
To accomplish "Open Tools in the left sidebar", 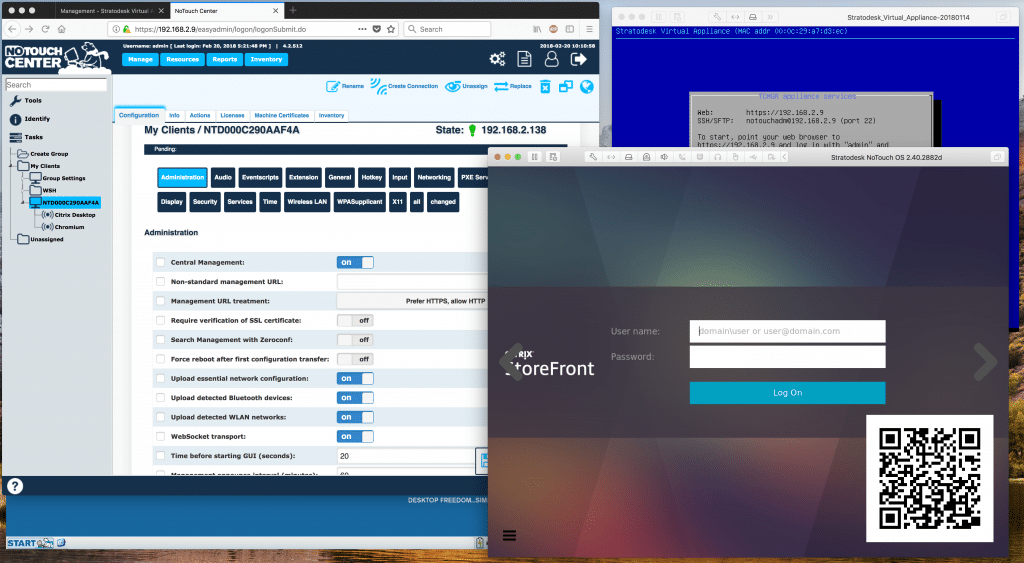I will tap(26, 101).
